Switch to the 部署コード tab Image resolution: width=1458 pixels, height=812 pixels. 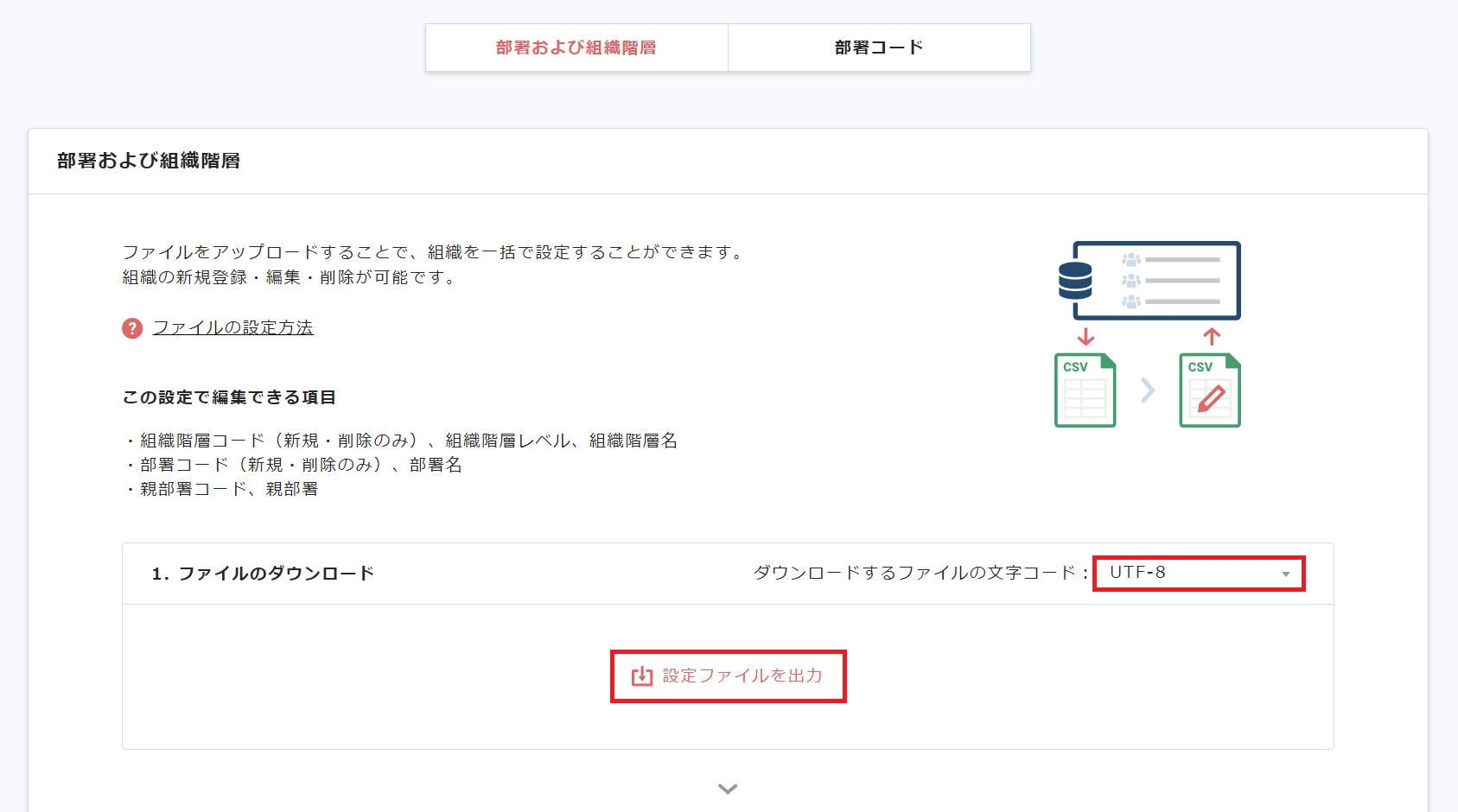tap(878, 47)
